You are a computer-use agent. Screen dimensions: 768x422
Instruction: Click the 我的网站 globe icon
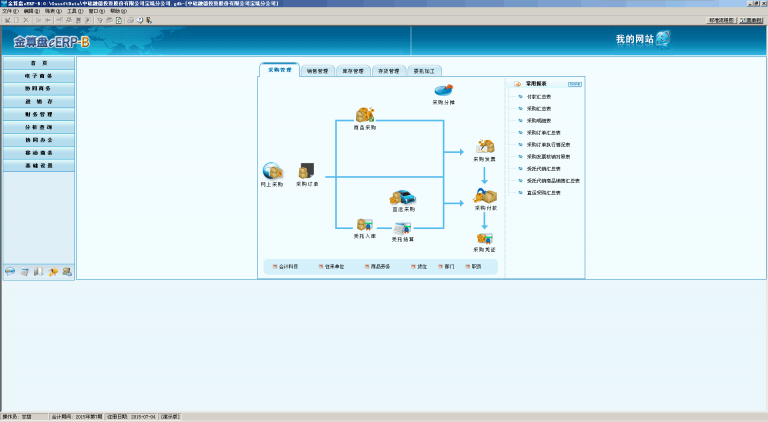click(663, 39)
